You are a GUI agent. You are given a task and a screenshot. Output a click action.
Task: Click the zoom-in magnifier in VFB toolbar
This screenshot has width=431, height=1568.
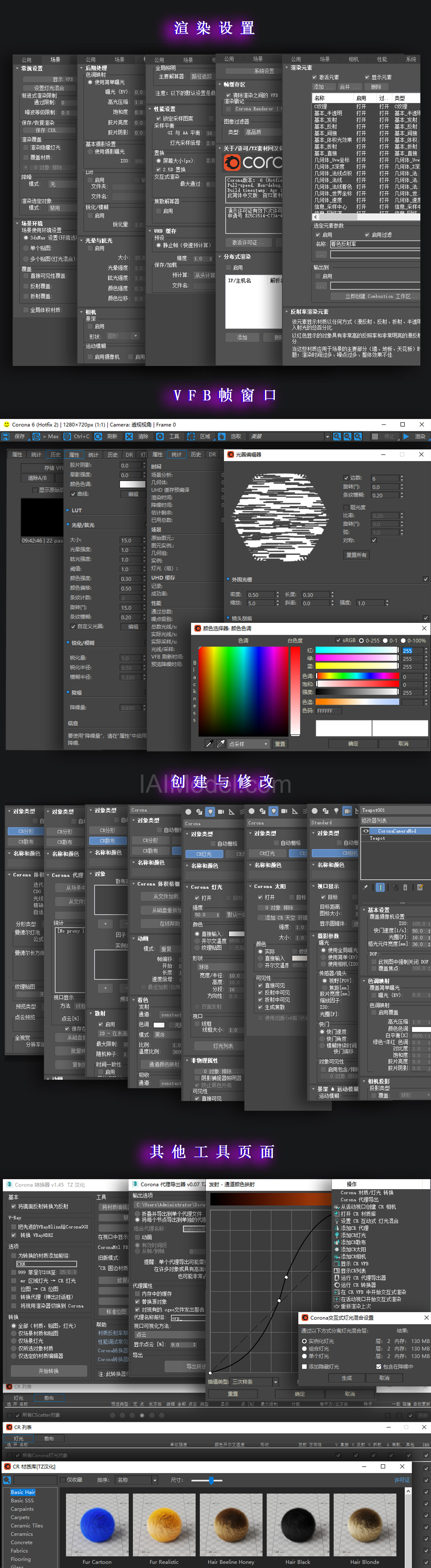point(337,437)
